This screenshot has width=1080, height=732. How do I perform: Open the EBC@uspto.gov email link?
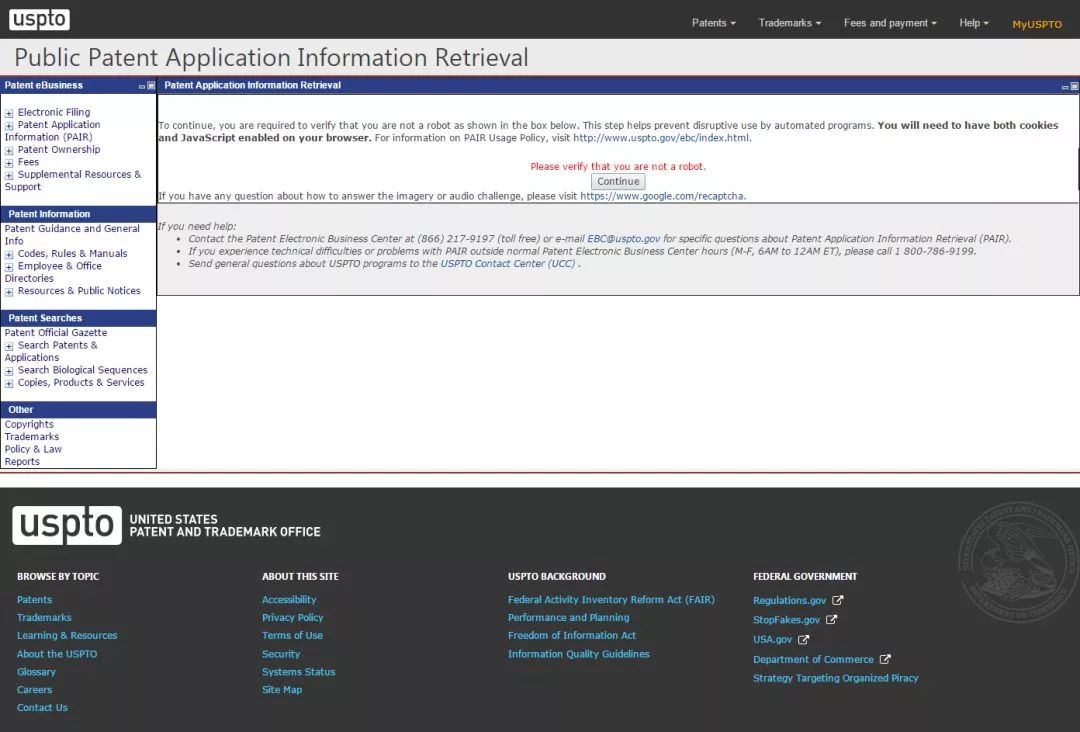click(x=623, y=239)
